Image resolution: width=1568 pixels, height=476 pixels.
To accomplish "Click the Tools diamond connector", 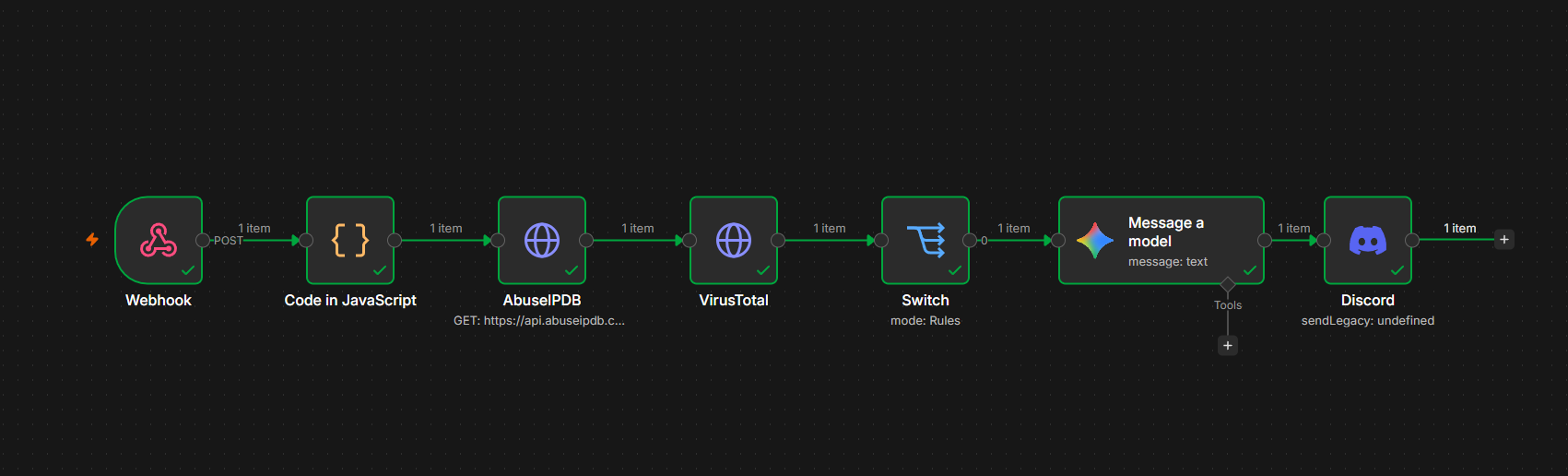I will click(1228, 284).
